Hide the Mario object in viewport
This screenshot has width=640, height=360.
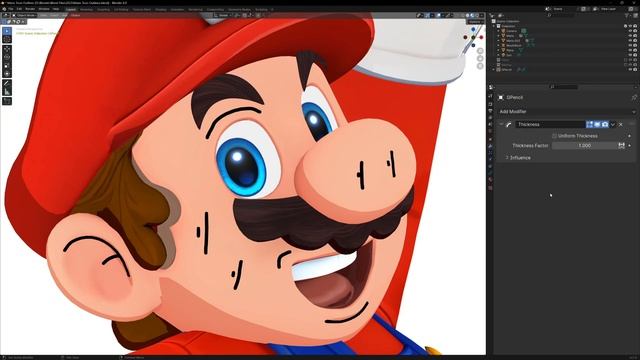tap(630, 36)
